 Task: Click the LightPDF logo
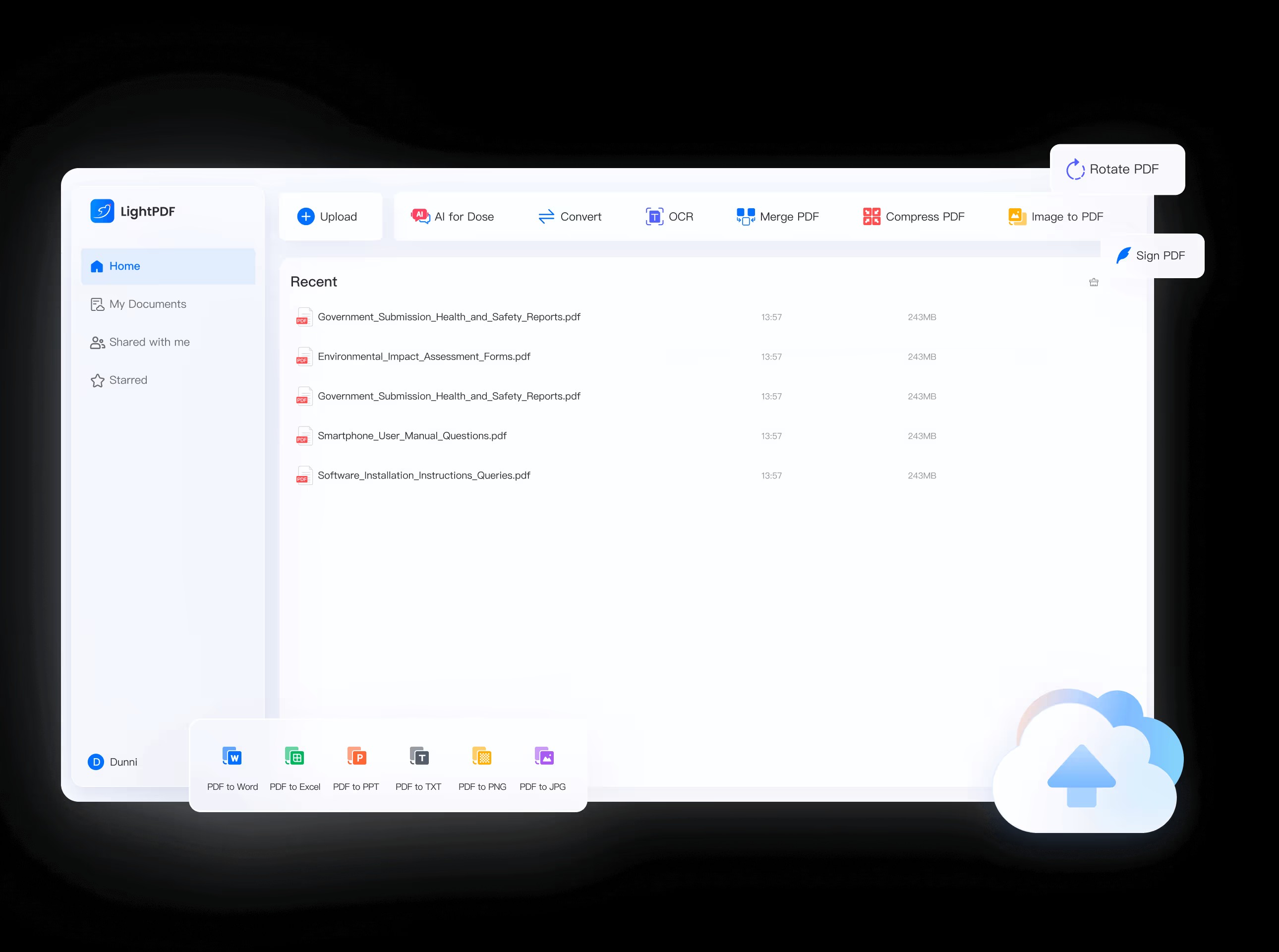[103, 211]
